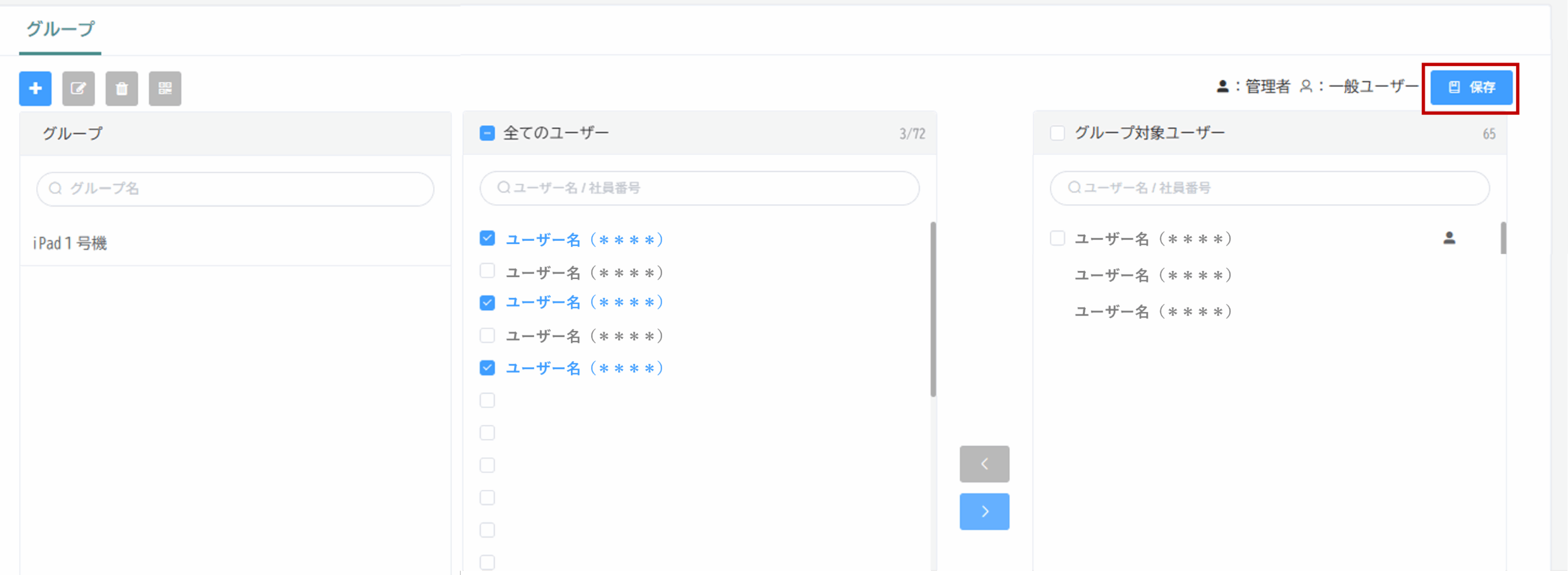The width and height of the screenshot is (1568, 575).
Task: Click the QR code icon button
Action: point(165,88)
